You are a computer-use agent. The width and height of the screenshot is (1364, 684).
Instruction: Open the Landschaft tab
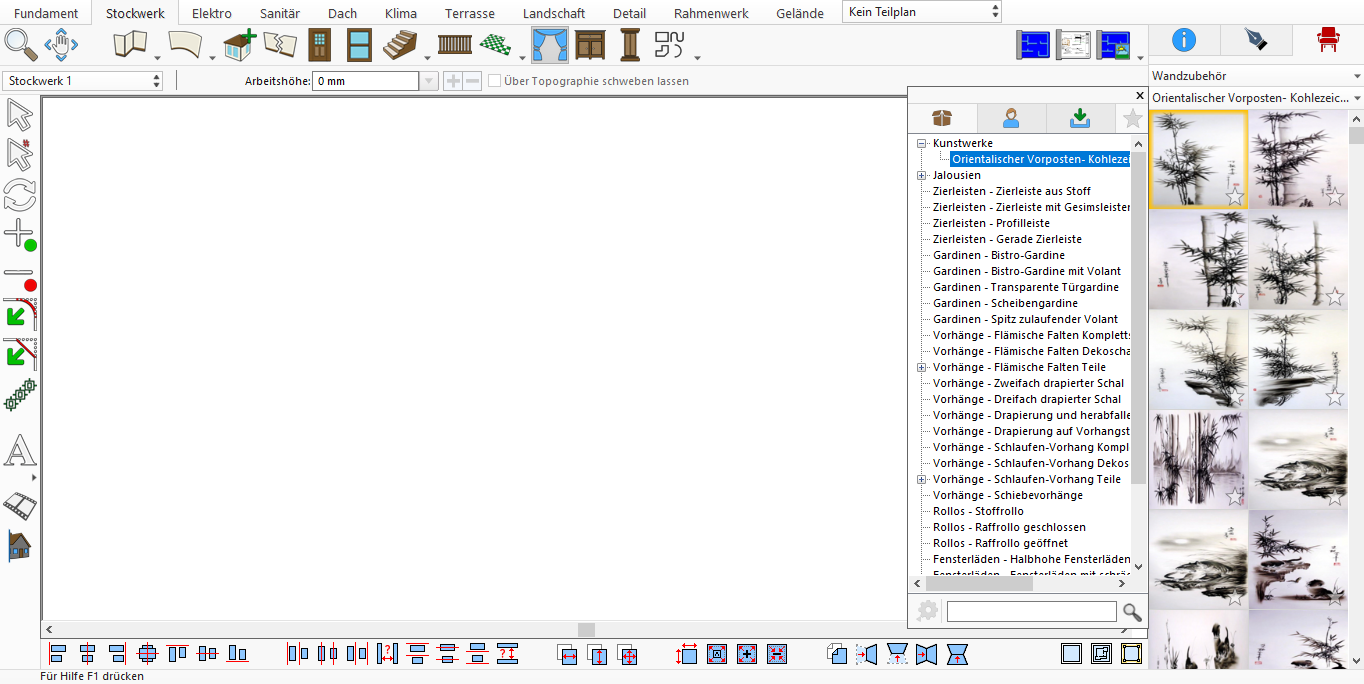coord(554,13)
